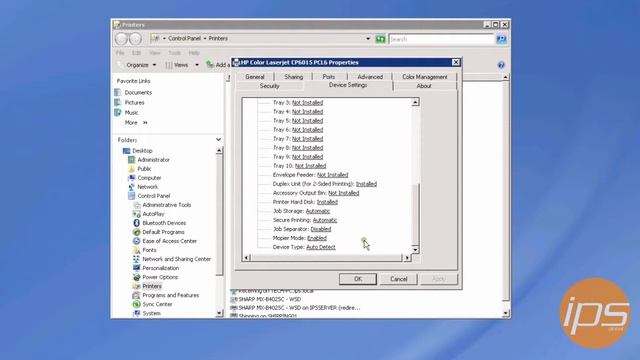
Task: Click the Search field in Printers window
Action: coord(441,39)
